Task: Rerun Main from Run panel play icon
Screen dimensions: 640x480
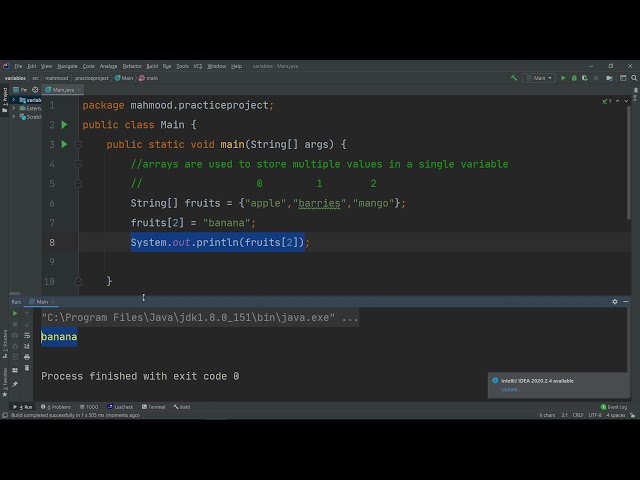Action: coord(15,313)
